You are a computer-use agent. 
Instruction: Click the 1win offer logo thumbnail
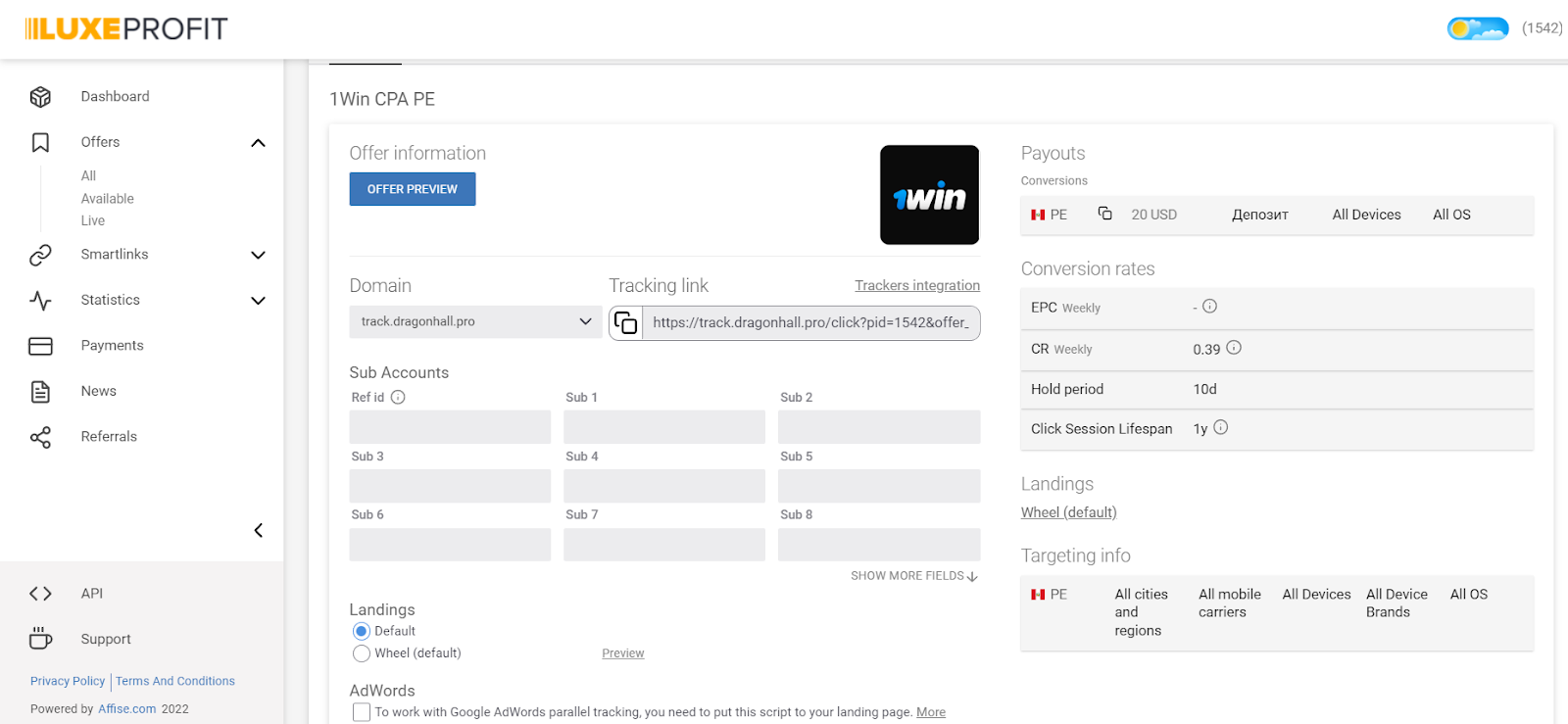tap(929, 195)
